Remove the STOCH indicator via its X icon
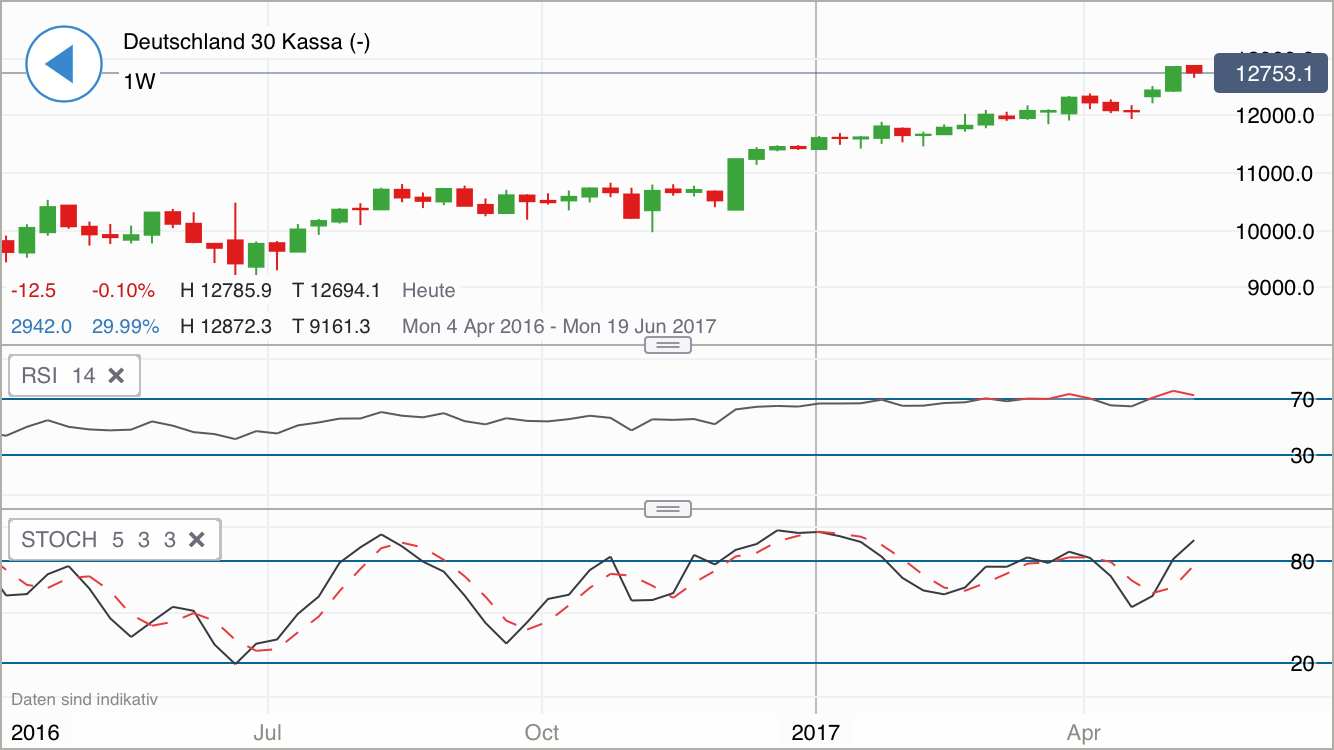This screenshot has width=1334, height=750. pos(196,539)
